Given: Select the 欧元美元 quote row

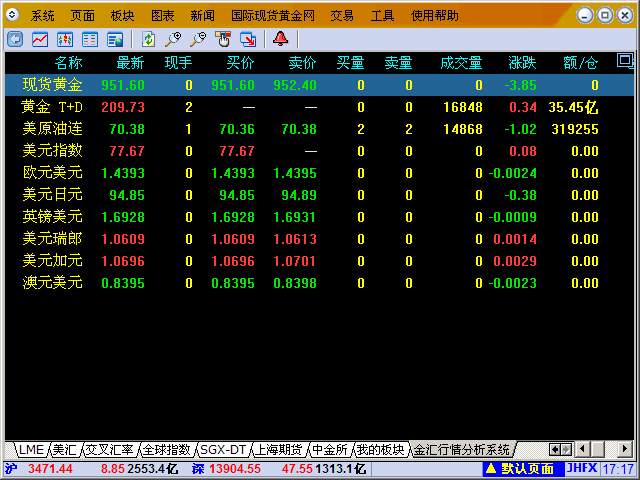Looking at the screenshot, I should point(52,173).
